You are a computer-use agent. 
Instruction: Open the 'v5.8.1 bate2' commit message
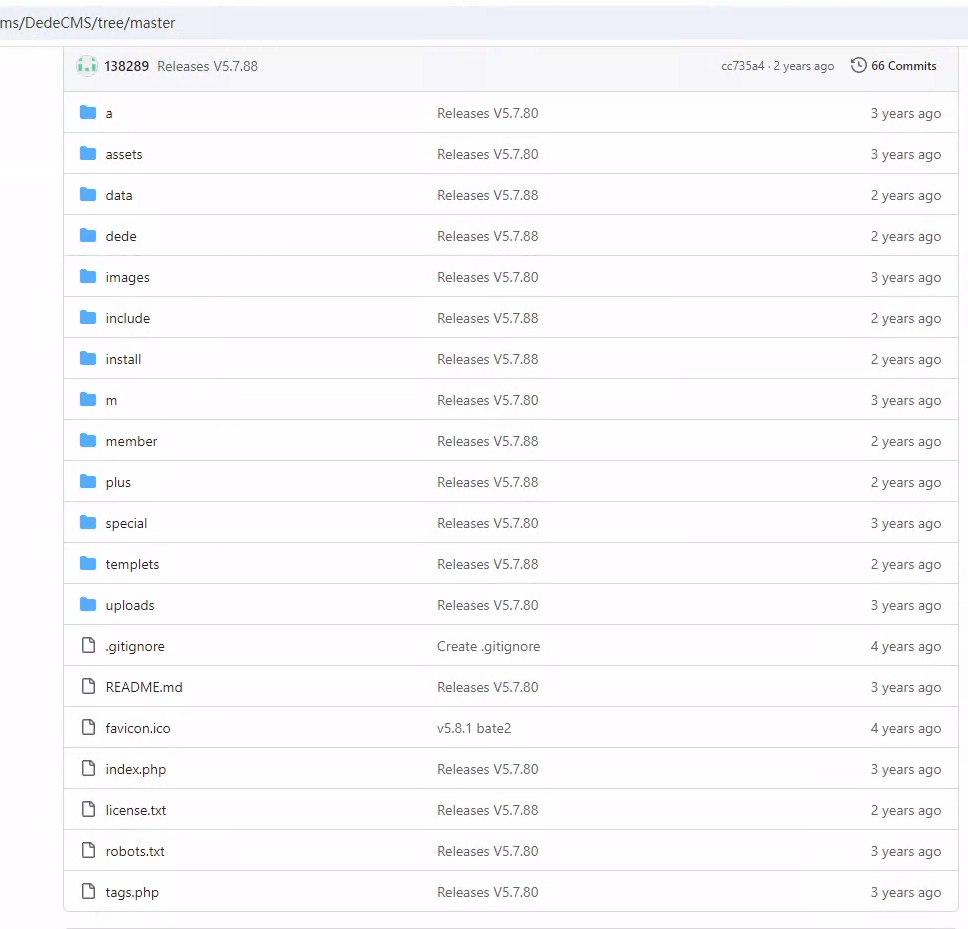pyautogui.click(x=473, y=728)
